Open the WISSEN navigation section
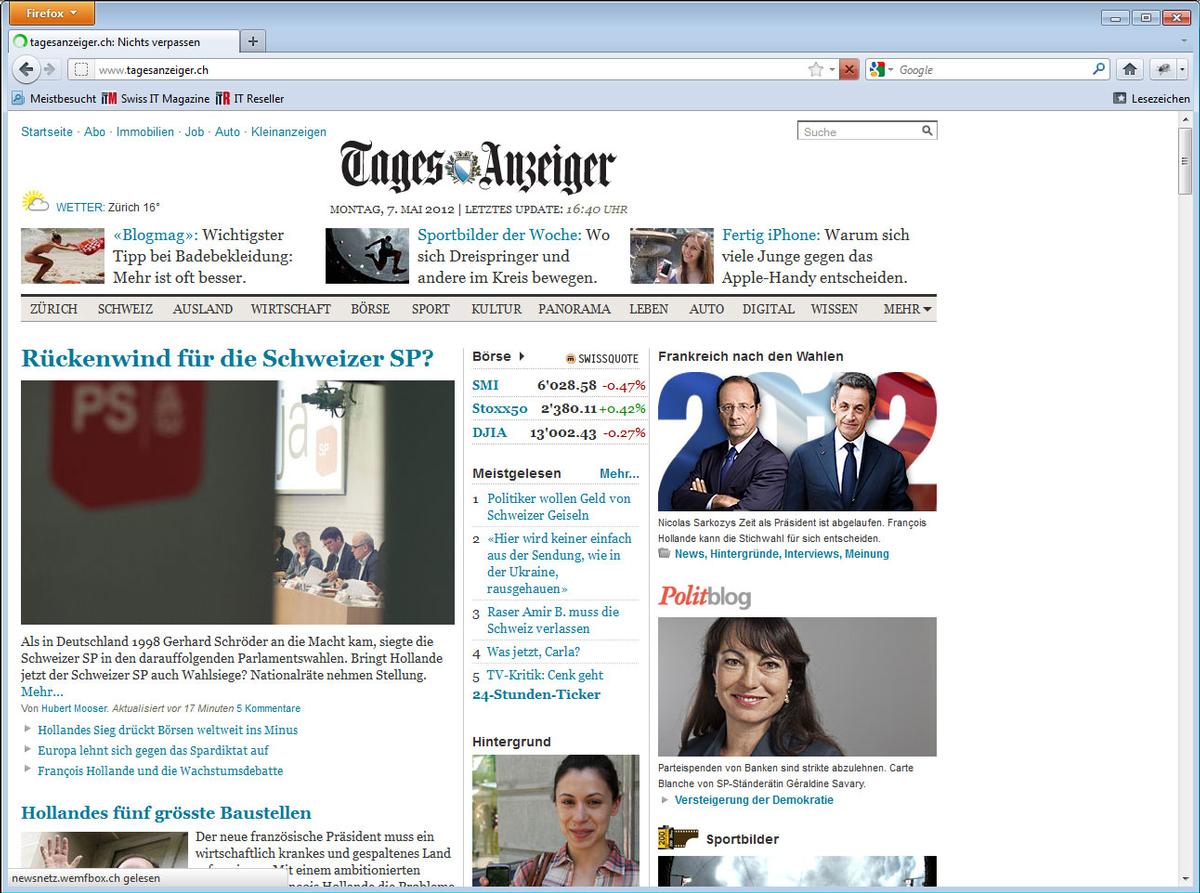 tap(834, 309)
